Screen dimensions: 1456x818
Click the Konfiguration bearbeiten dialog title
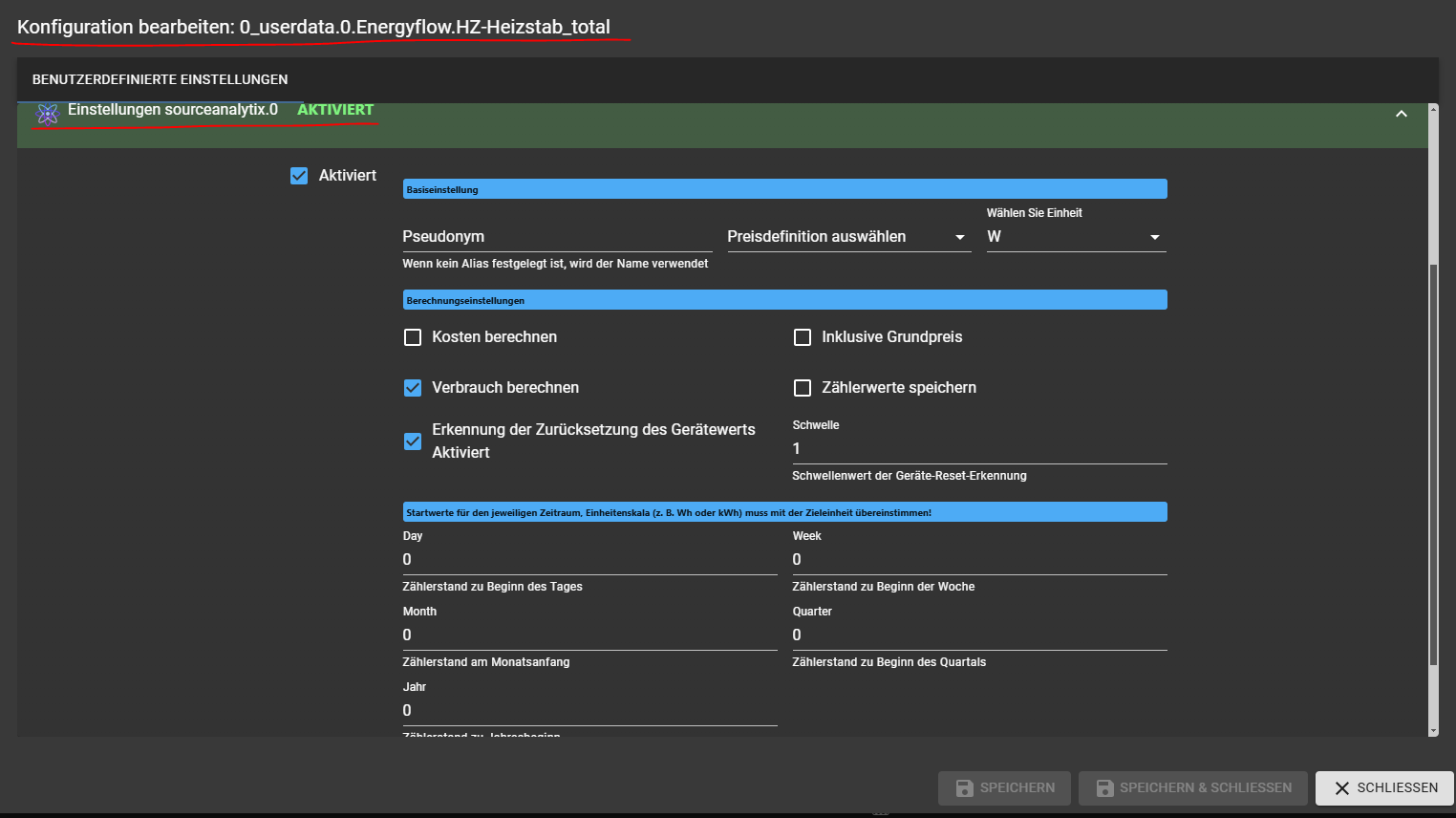pos(313,27)
